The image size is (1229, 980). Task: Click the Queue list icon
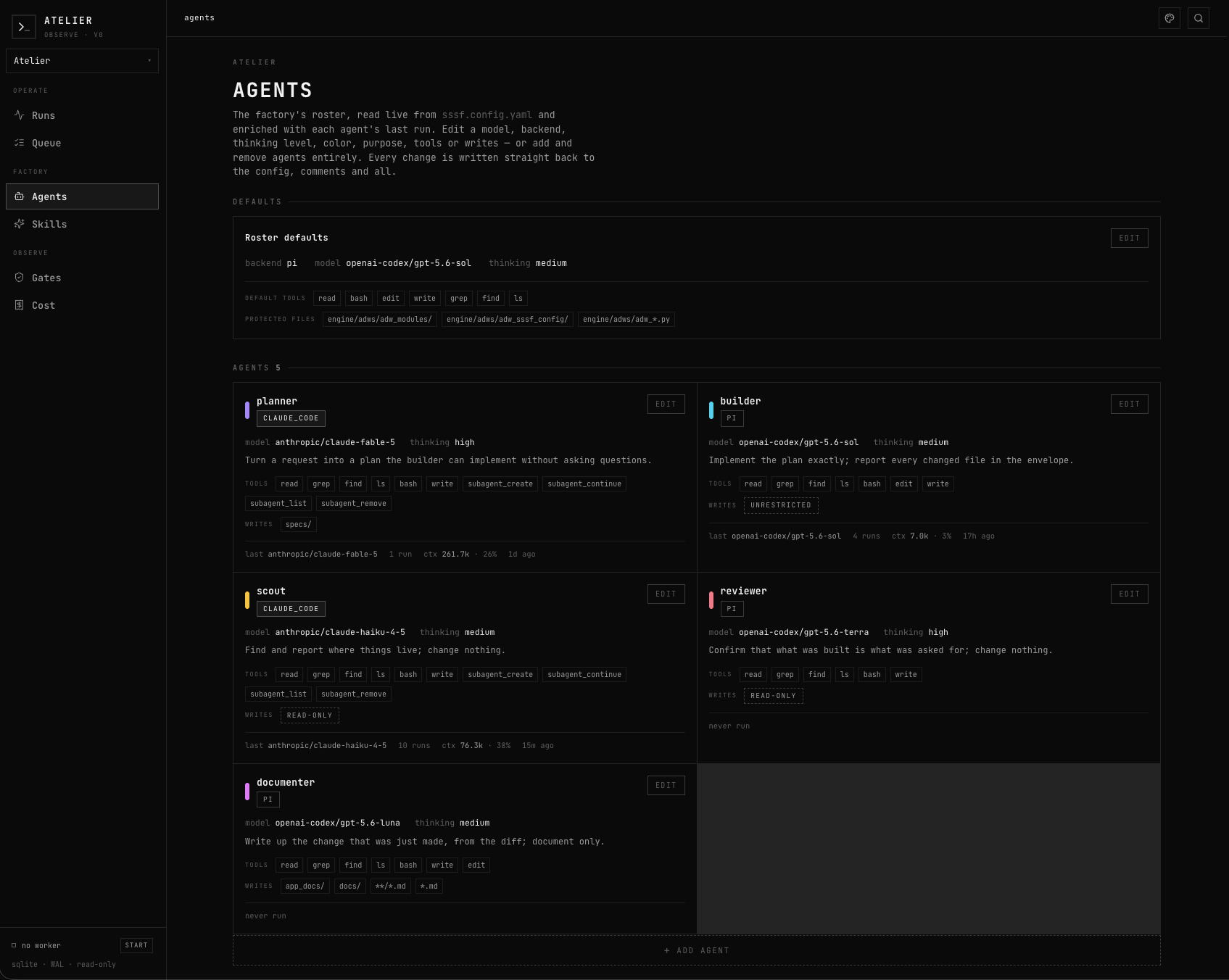click(x=20, y=143)
